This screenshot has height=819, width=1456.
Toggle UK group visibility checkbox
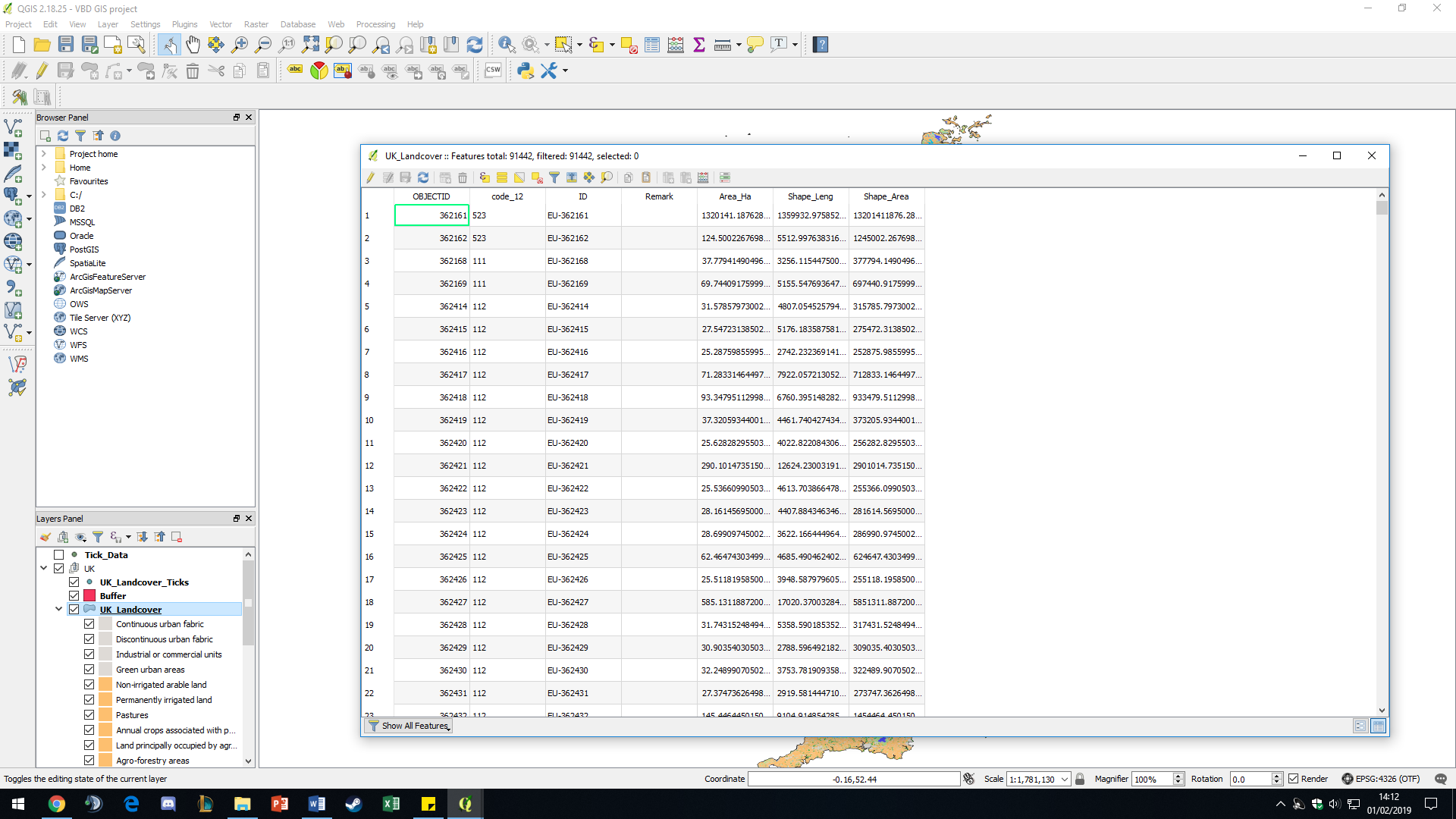coord(58,569)
